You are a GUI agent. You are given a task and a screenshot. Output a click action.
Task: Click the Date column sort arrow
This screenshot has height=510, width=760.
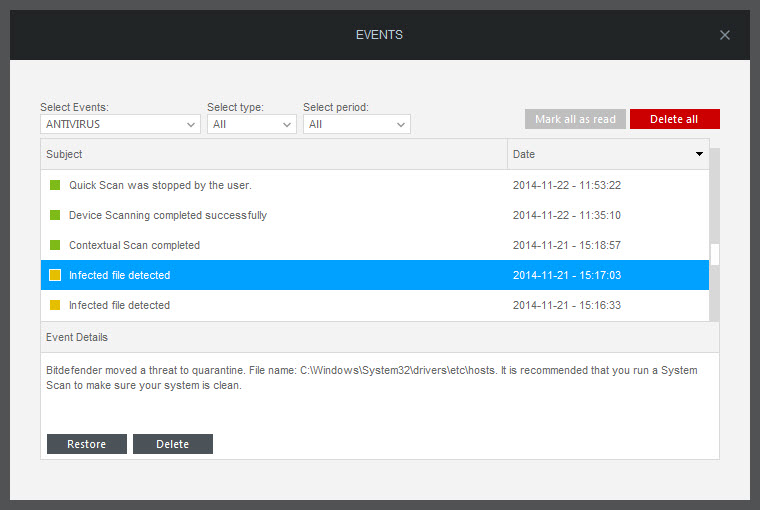pyautogui.click(x=699, y=154)
